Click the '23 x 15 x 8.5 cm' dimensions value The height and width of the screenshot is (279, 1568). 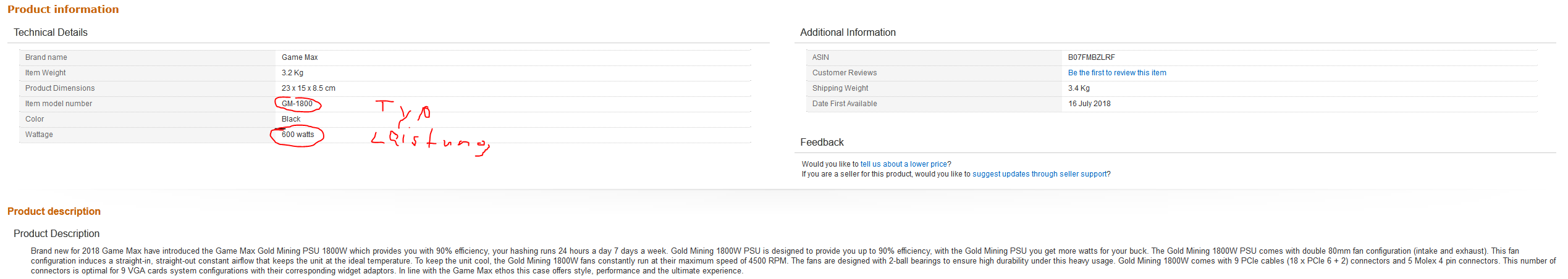(x=308, y=88)
